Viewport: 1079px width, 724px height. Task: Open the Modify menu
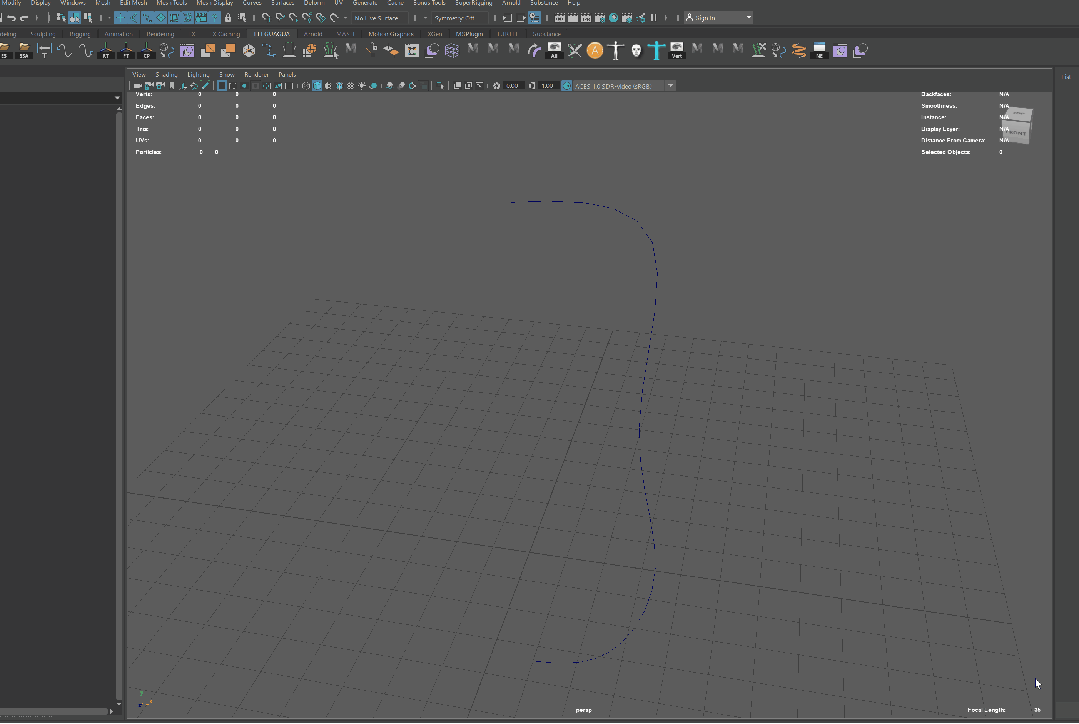tap(12, 3)
